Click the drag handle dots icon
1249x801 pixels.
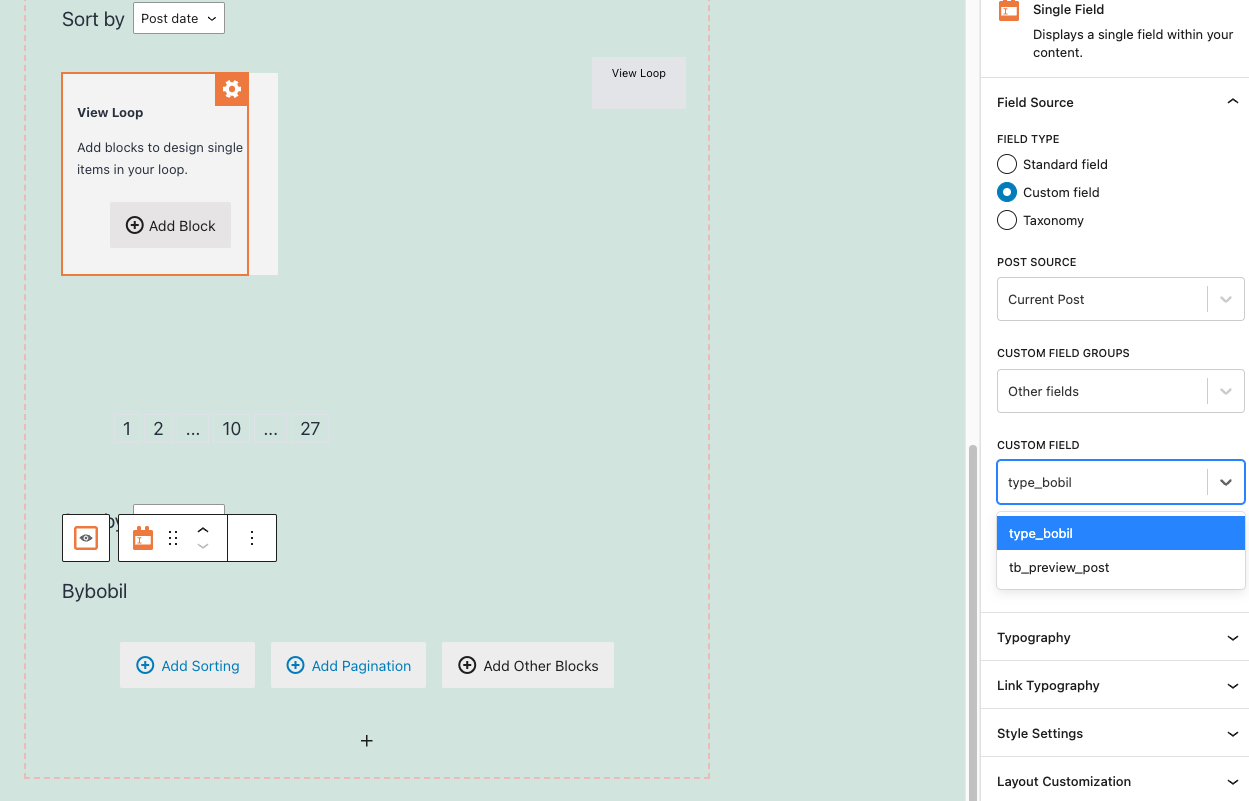(173, 538)
